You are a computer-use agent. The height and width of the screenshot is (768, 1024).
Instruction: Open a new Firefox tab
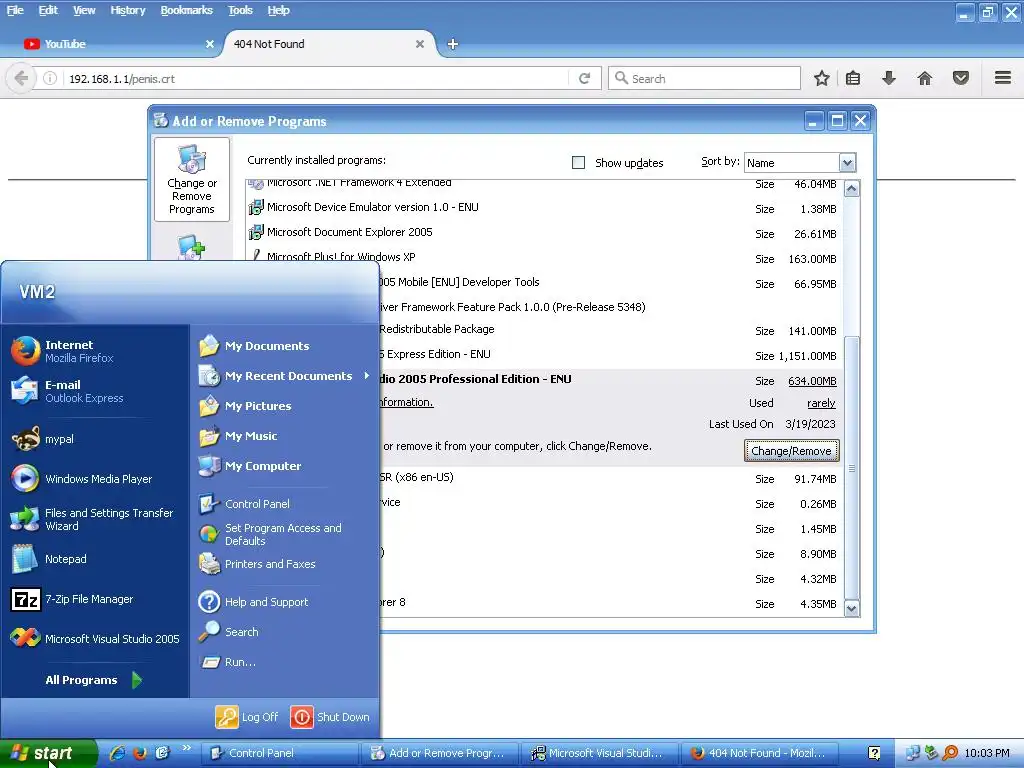[453, 44]
